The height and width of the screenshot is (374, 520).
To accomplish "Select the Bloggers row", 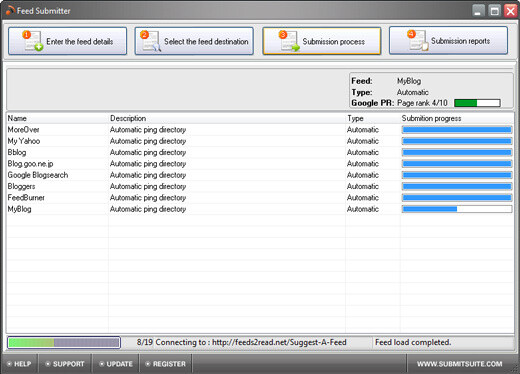I will coord(260,186).
